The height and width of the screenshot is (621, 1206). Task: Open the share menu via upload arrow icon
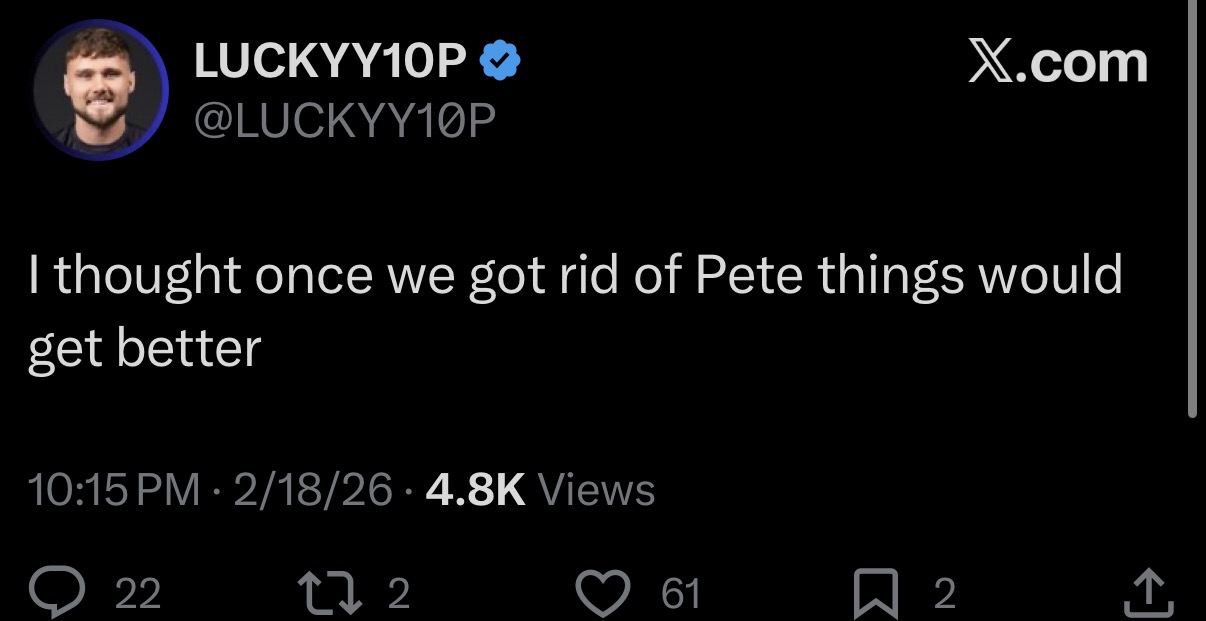point(1149,593)
